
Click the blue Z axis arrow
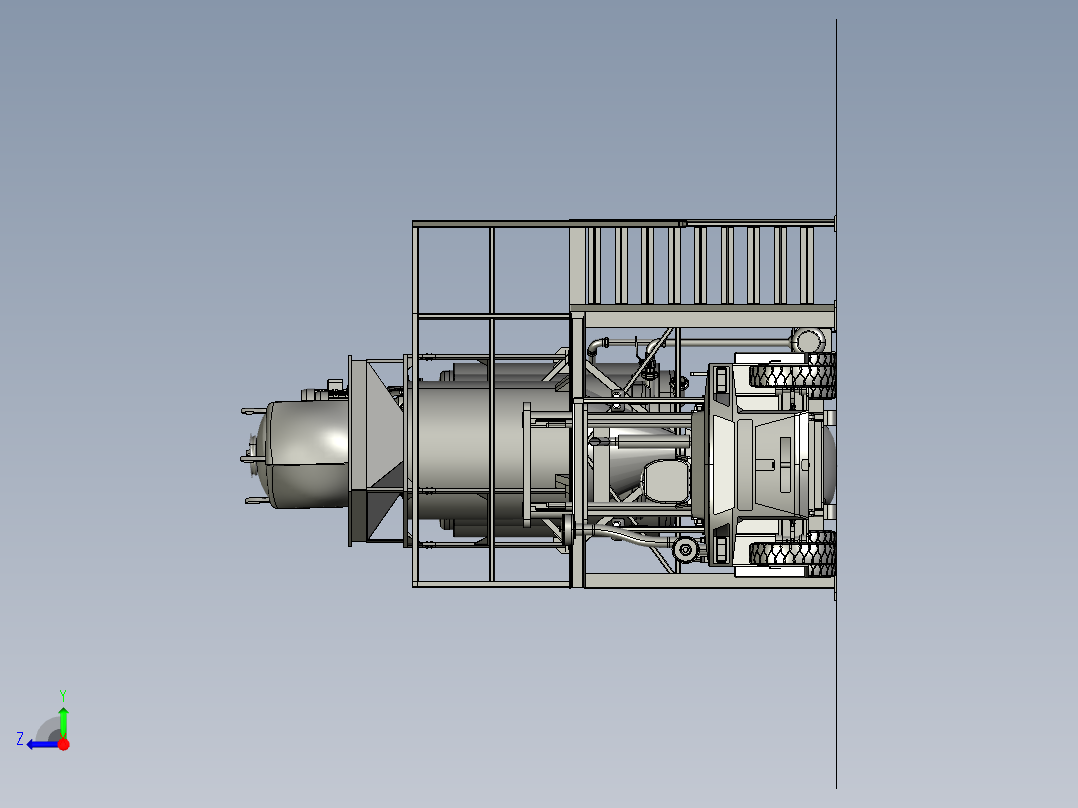click(x=41, y=745)
